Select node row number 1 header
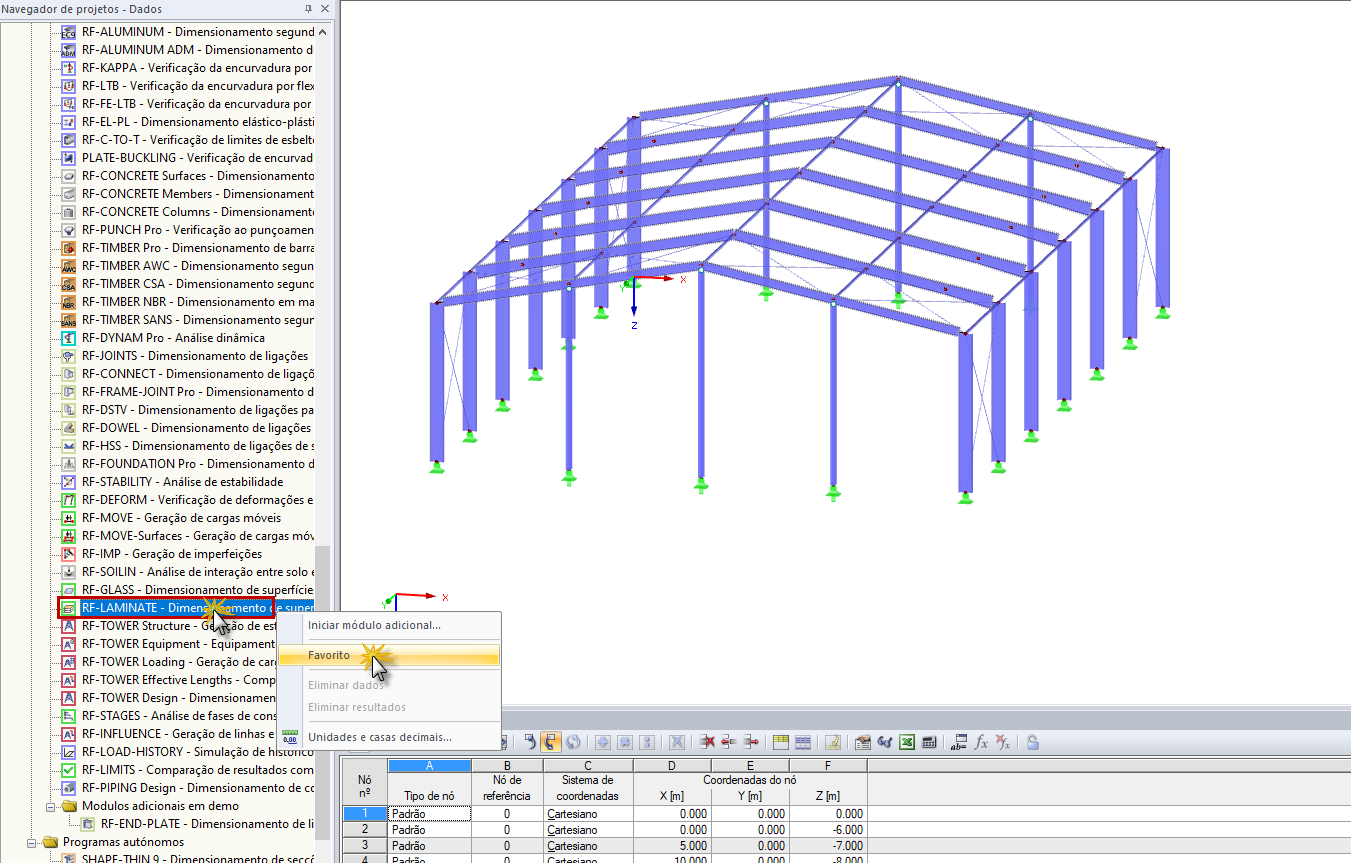Screen dimensions: 1351x863 [x=365, y=814]
